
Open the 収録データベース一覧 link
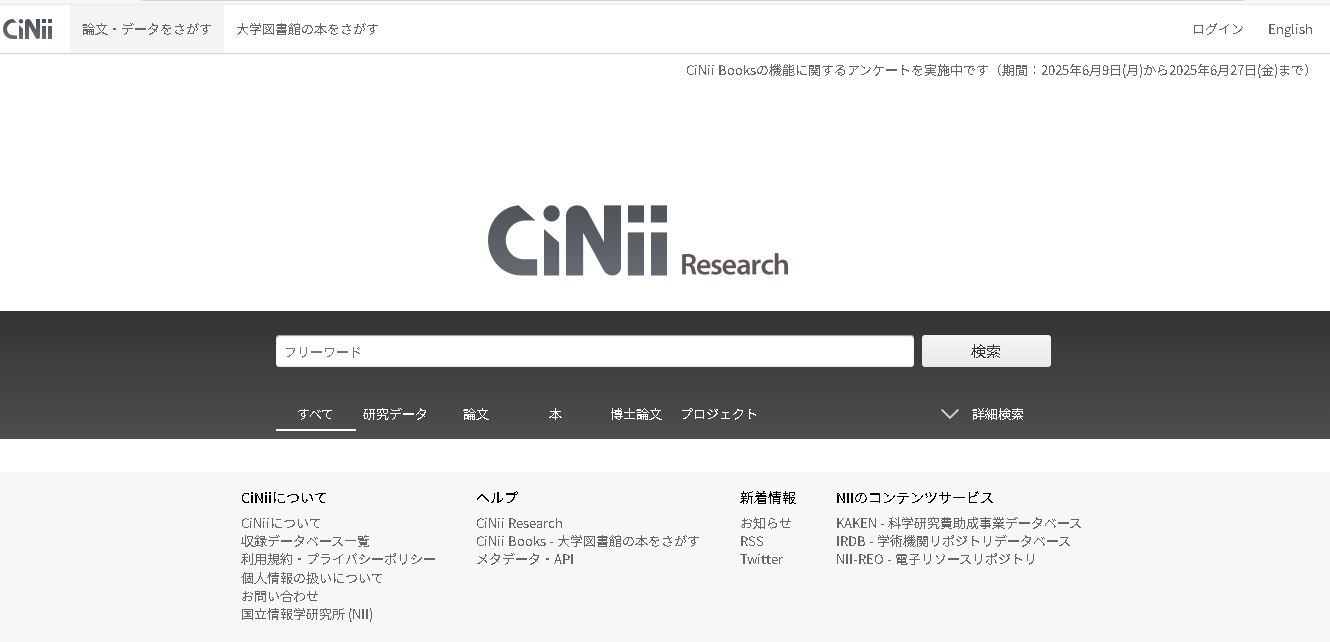point(305,541)
